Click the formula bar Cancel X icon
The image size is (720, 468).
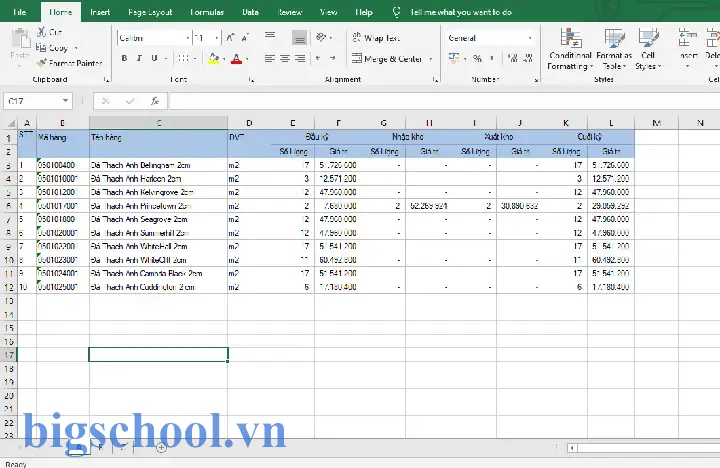[x=106, y=101]
